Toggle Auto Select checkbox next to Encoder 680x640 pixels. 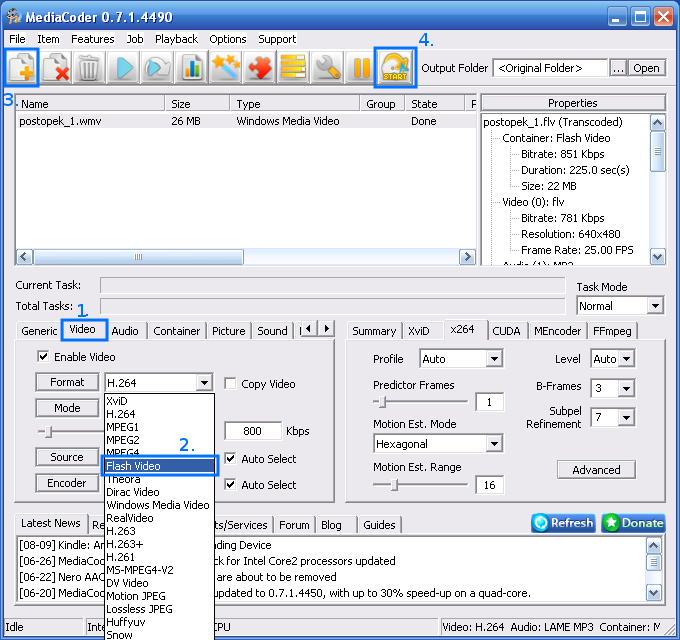[231, 485]
